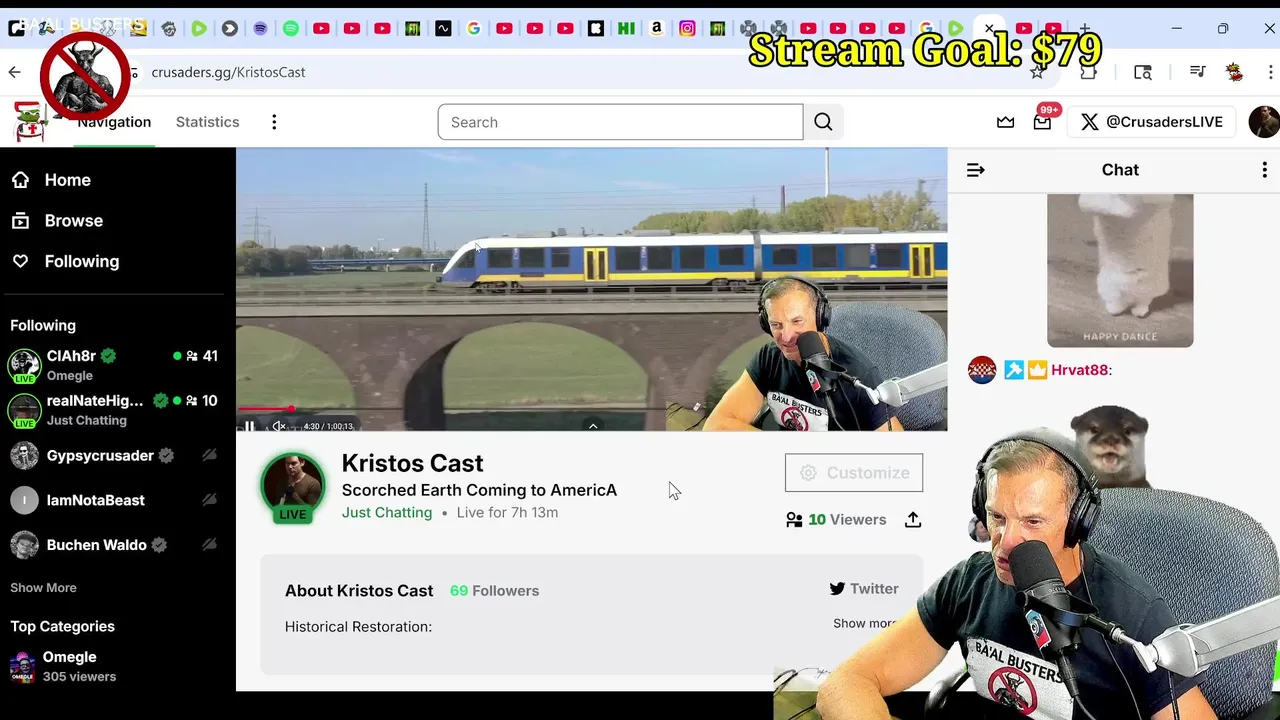Unmute the stream video
This screenshot has width=1280, height=720.
pyautogui.click(x=280, y=426)
